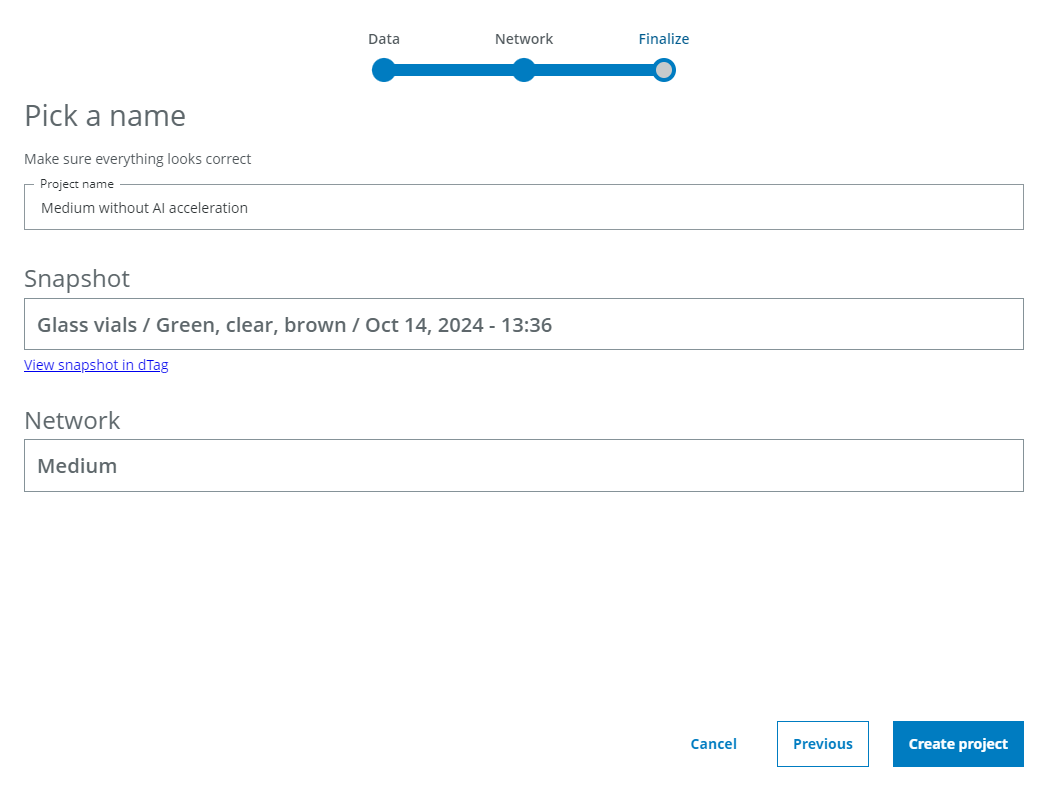Image resolution: width=1048 pixels, height=791 pixels.
Task: Click the text Make sure everything looks correct
Action: click(x=137, y=159)
